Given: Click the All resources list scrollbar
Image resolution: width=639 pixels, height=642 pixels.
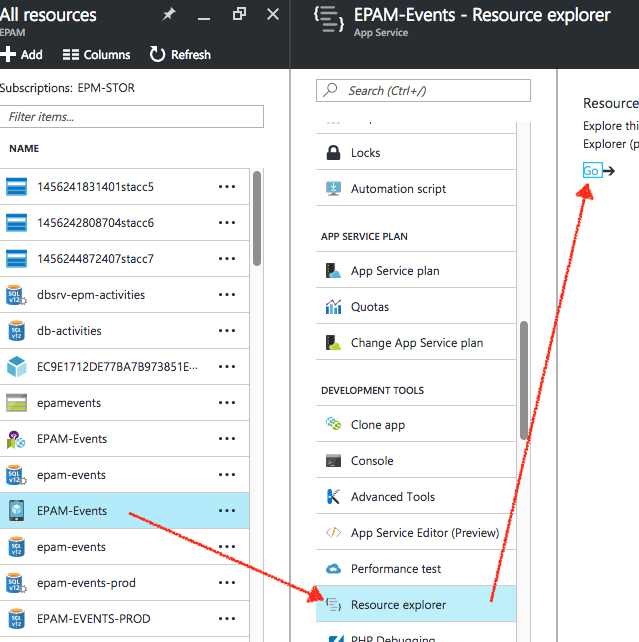Looking at the screenshot, I should [x=257, y=219].
